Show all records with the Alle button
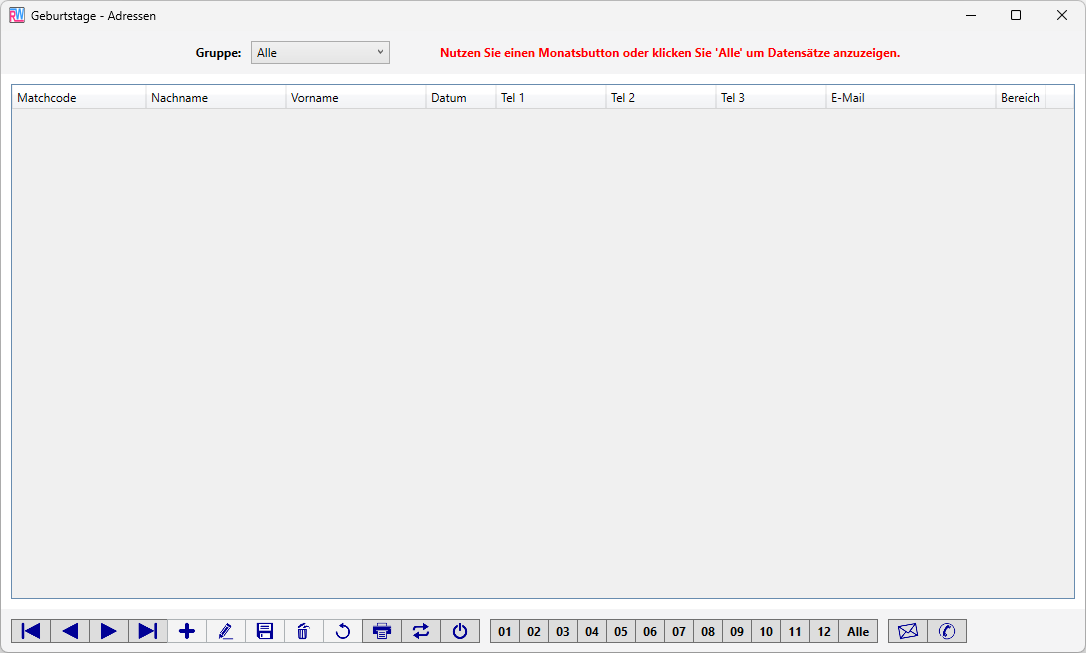This screenshot has width=1086, height=653. pos(858,631)
